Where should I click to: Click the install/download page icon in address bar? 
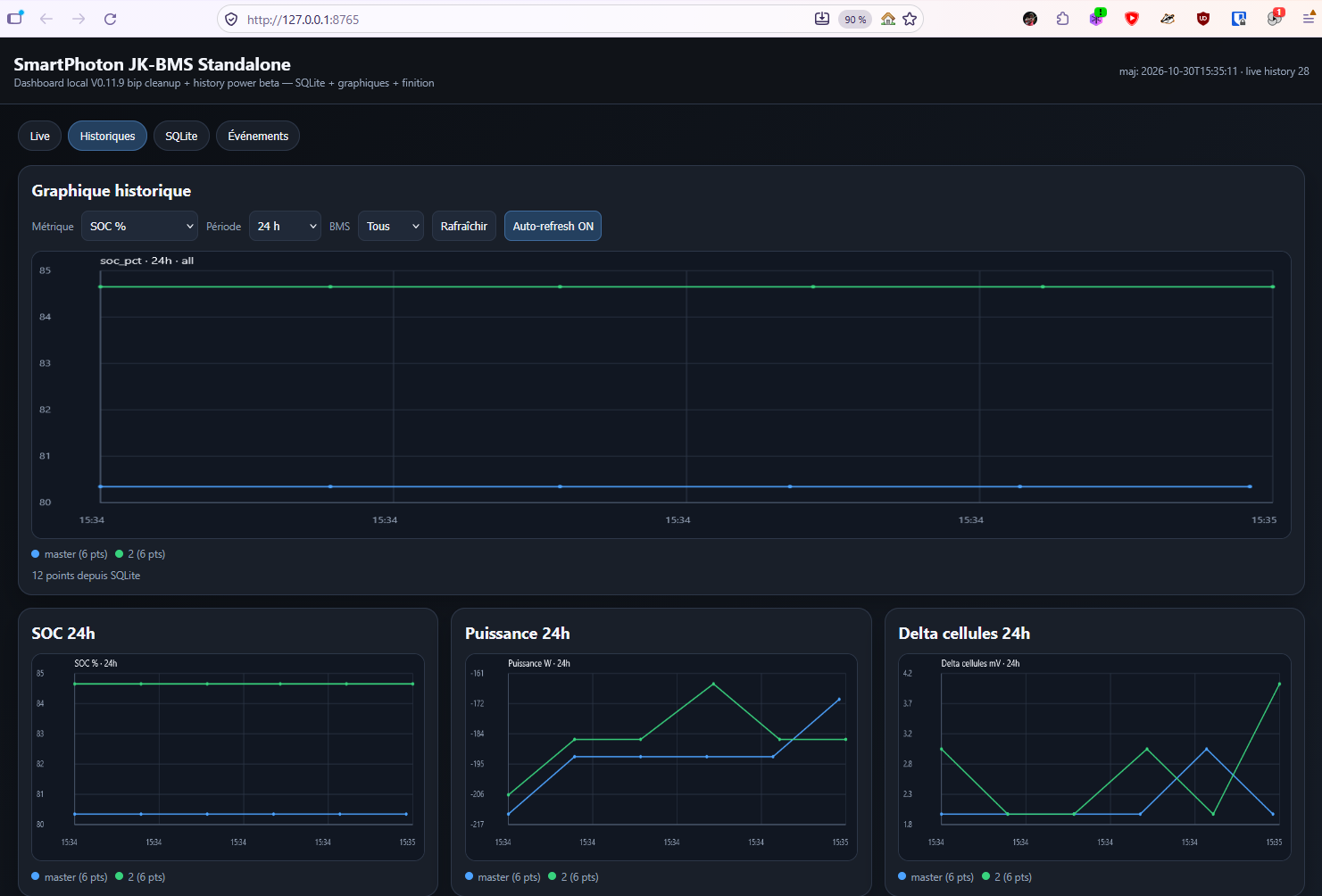(822, 19)
